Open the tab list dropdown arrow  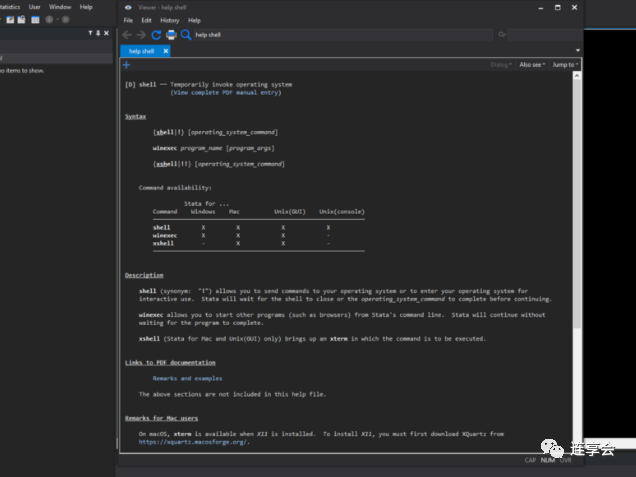coord(578,51)
